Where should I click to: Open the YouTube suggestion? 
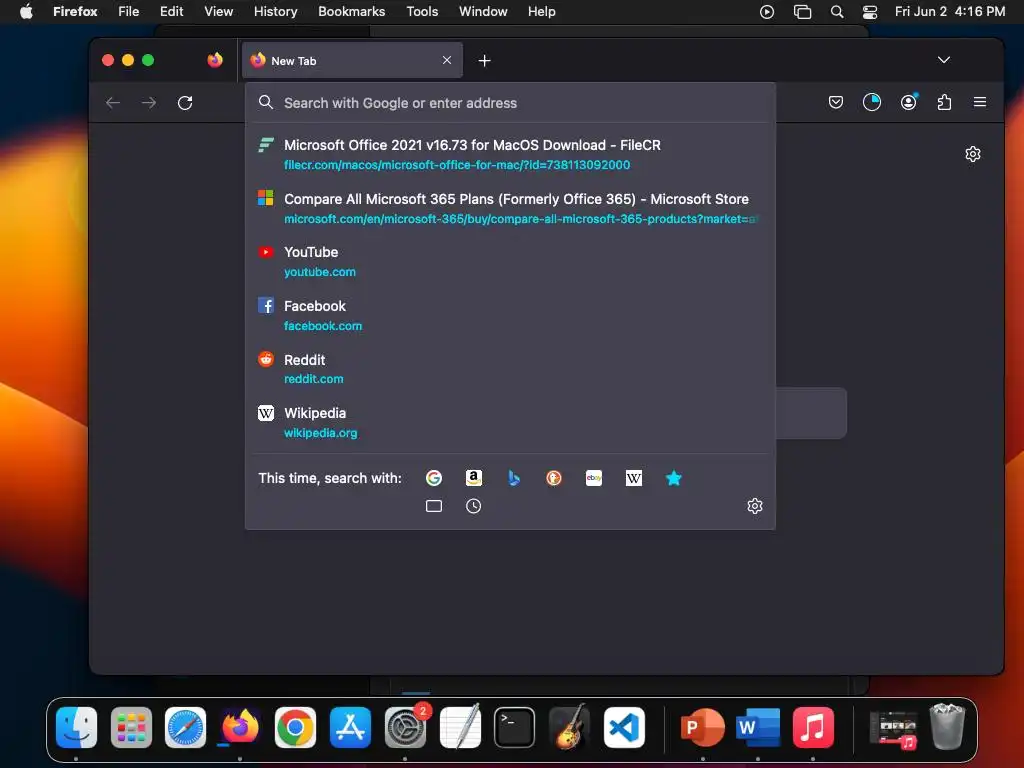[511, 261]
